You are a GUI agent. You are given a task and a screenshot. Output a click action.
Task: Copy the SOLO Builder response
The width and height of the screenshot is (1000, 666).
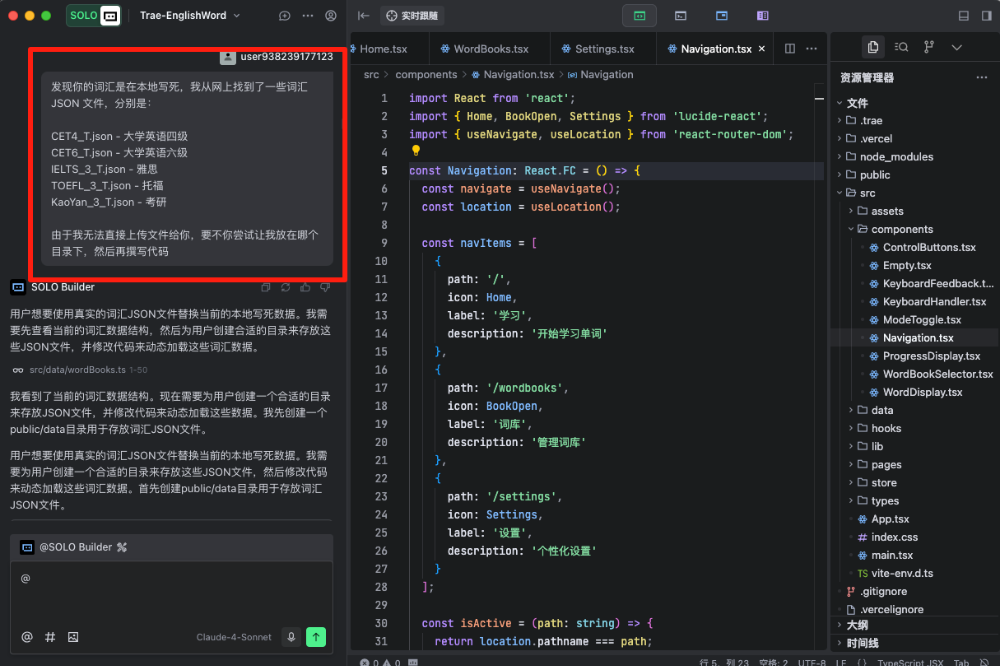[x=266, y=288]
